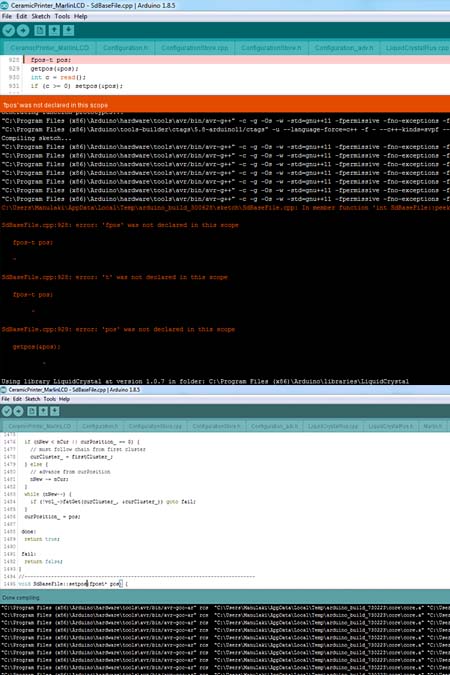Click 'Using library LiquidCrystal' console line

click(205, 381)
